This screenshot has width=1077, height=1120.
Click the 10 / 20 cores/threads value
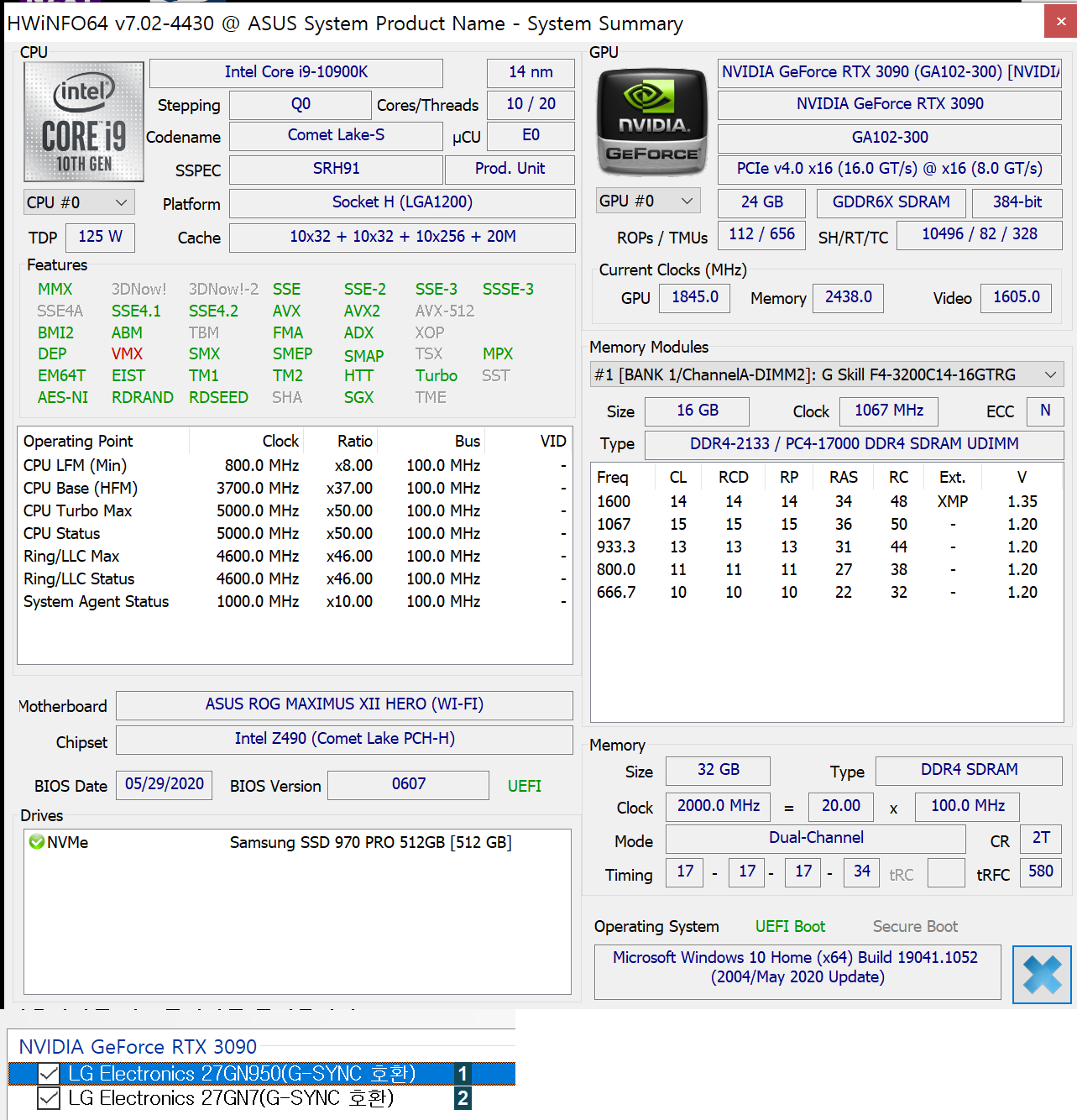[531, 104]
